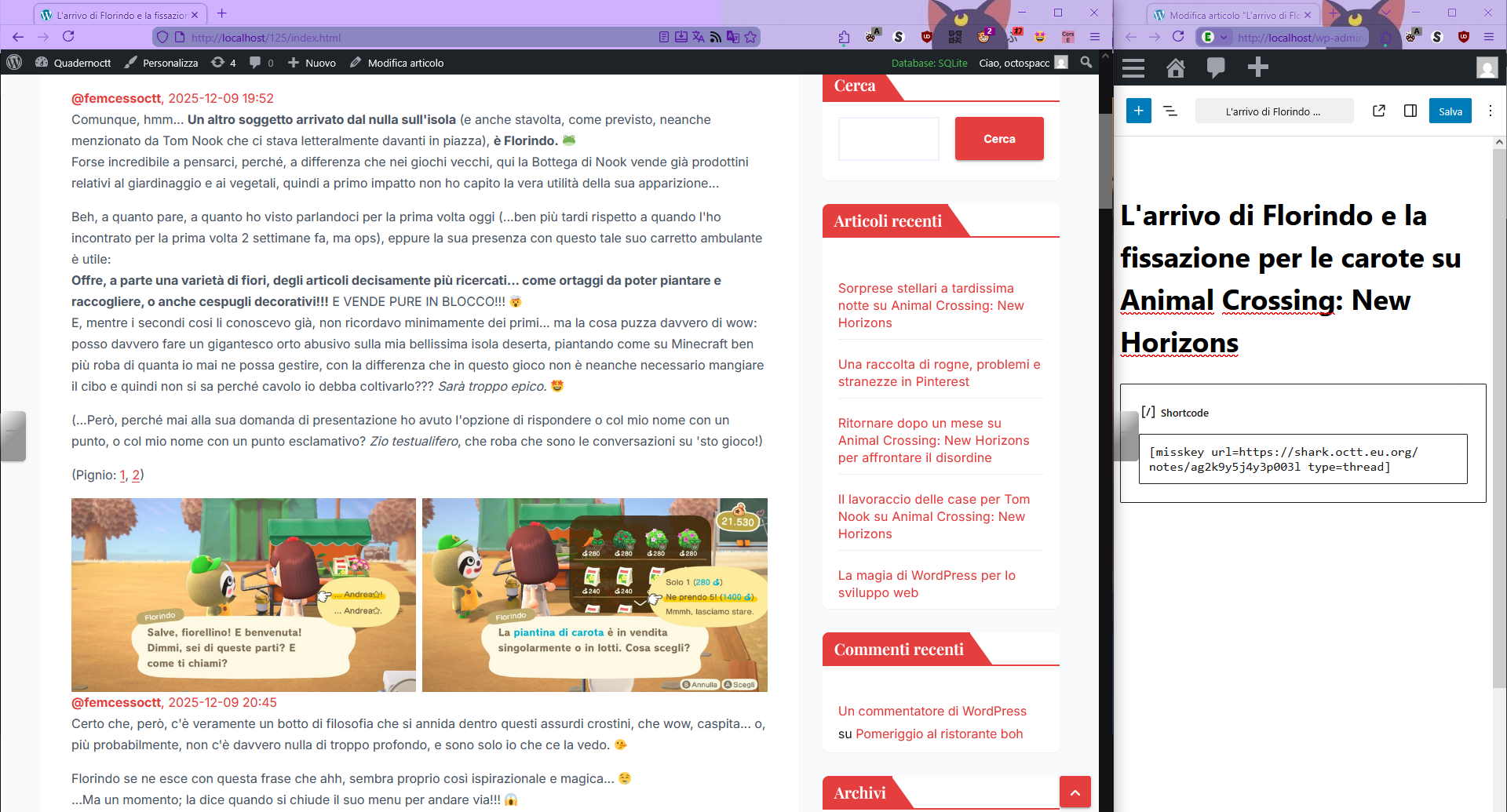The height and width of the screenshot is (812, 1507).
Task: Open search with the magnifier in the admin bar
Action: pos(1087,63)
